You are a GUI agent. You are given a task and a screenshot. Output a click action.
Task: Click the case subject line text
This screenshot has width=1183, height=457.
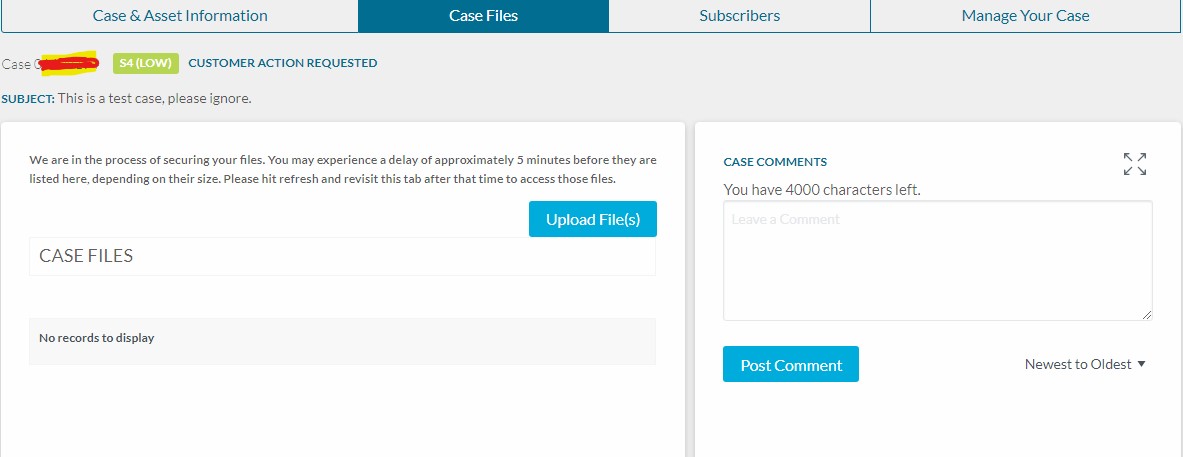click(154, 98)
